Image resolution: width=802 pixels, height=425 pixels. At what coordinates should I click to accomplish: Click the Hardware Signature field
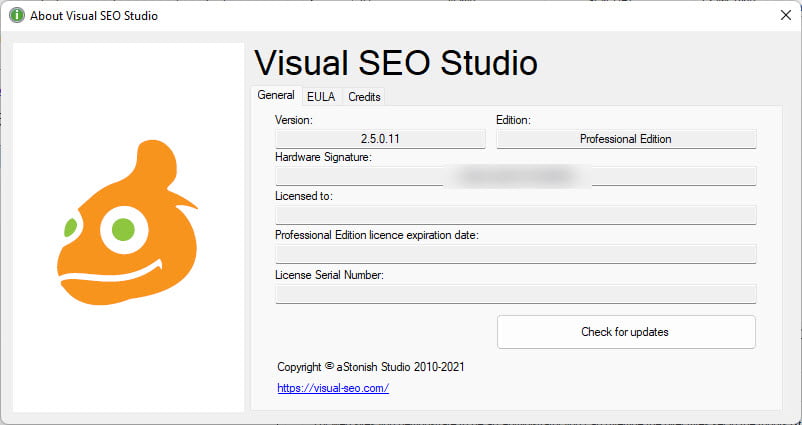[516, 176]
